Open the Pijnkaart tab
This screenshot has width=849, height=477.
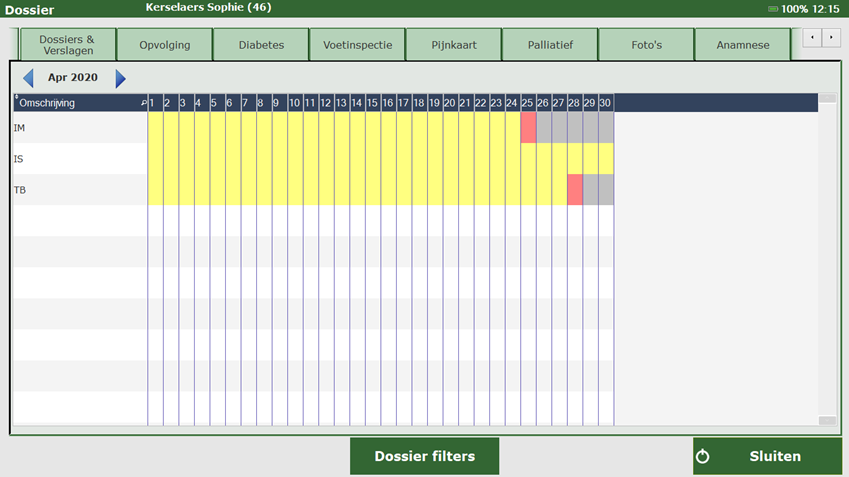point(453,45)
